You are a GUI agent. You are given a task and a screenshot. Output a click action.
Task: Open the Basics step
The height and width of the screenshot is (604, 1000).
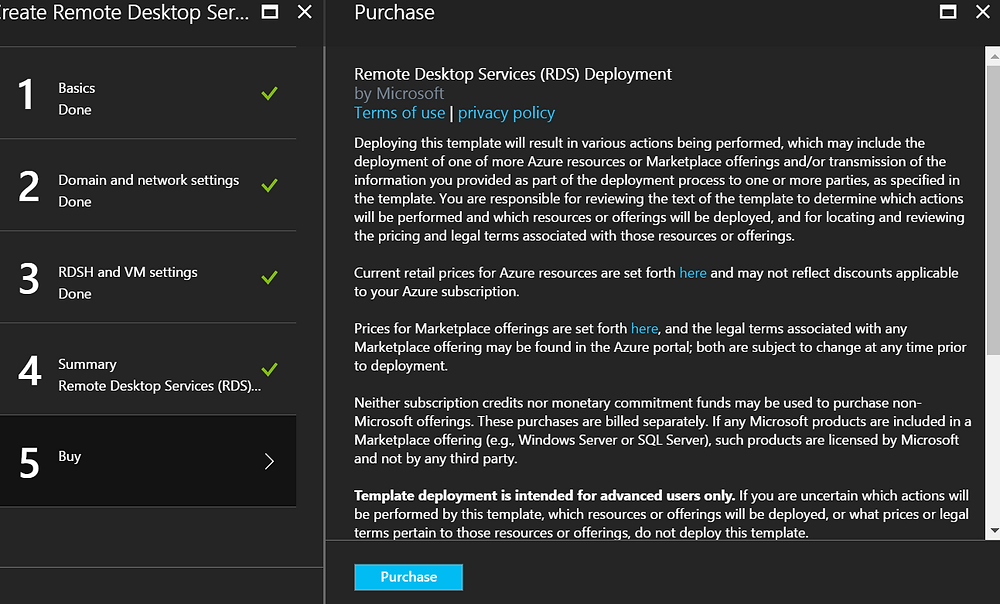tap(148, 93)
